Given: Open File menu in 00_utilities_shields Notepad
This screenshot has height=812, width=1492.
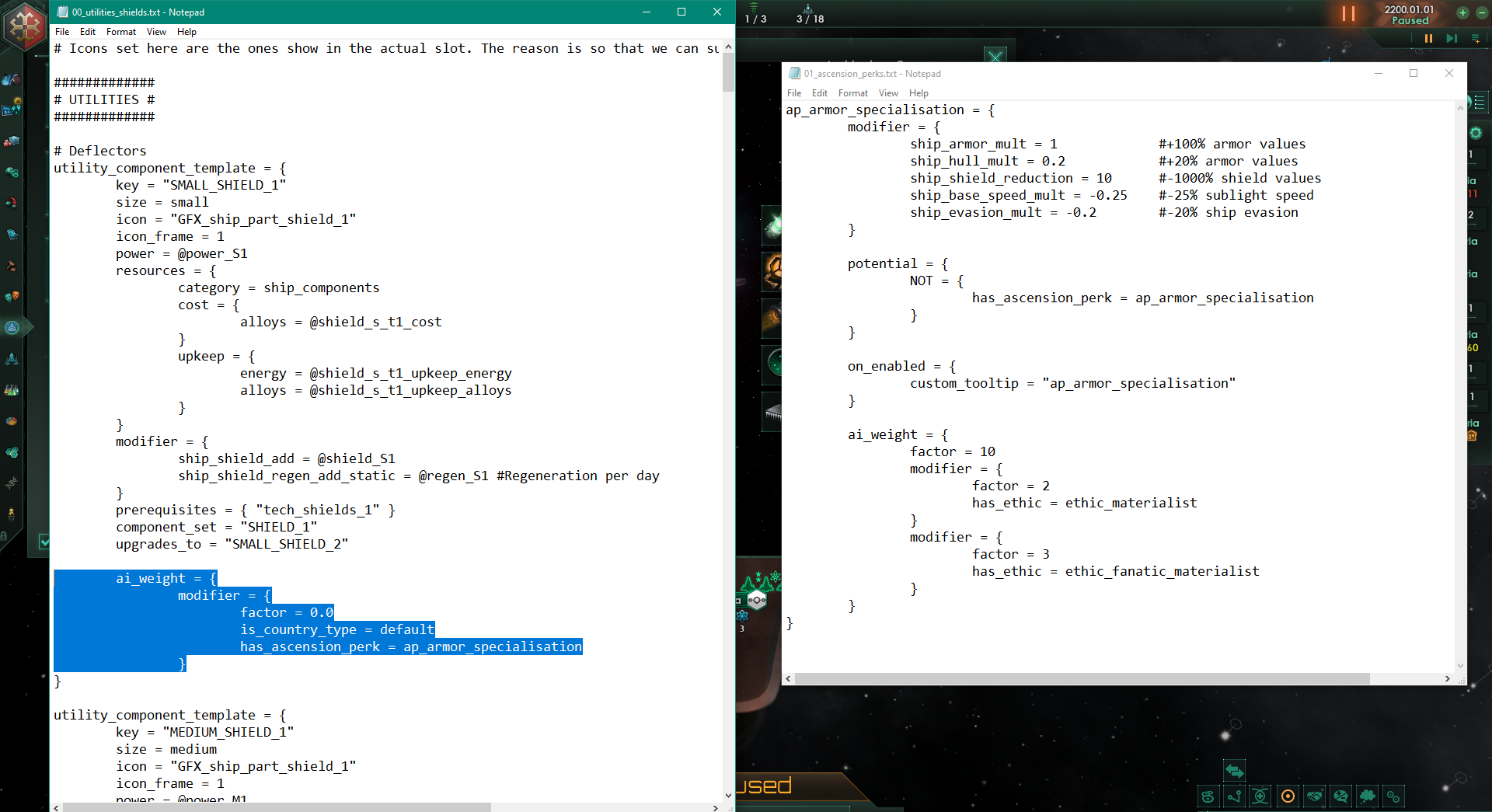Looking at the screenshot, I should click(x=62, y=32).
